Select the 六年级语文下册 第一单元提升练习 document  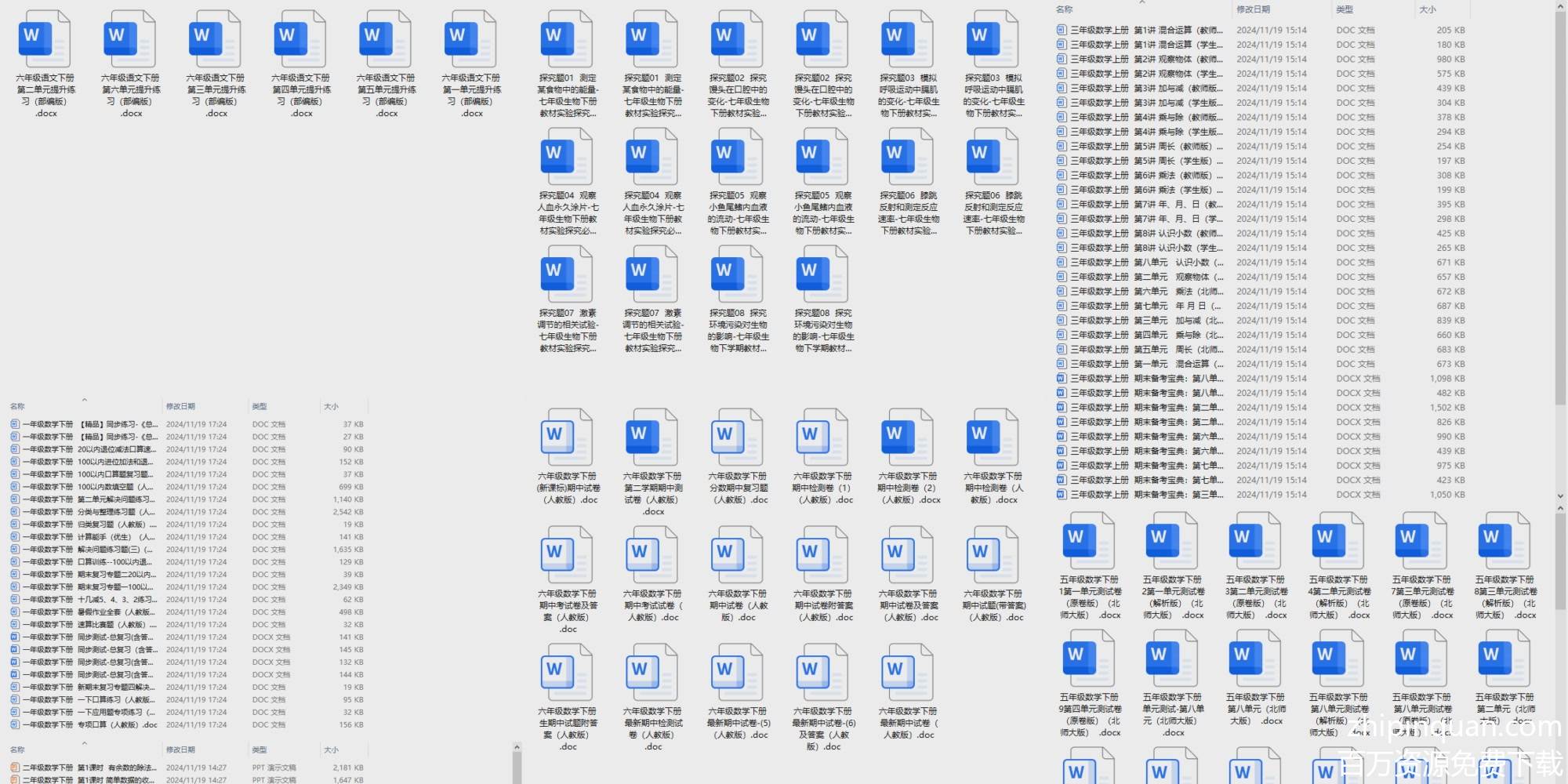tap(472, 39)
